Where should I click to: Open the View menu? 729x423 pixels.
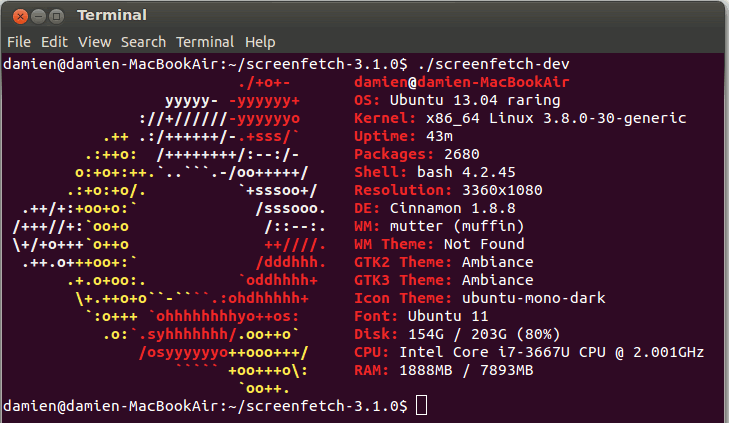tap(94, 42)
